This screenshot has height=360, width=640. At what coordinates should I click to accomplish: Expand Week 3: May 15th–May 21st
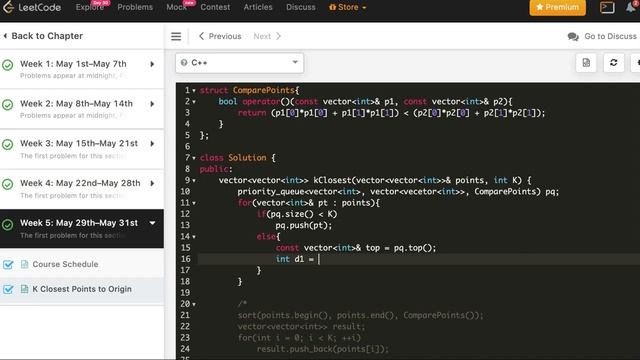(152, 144)
